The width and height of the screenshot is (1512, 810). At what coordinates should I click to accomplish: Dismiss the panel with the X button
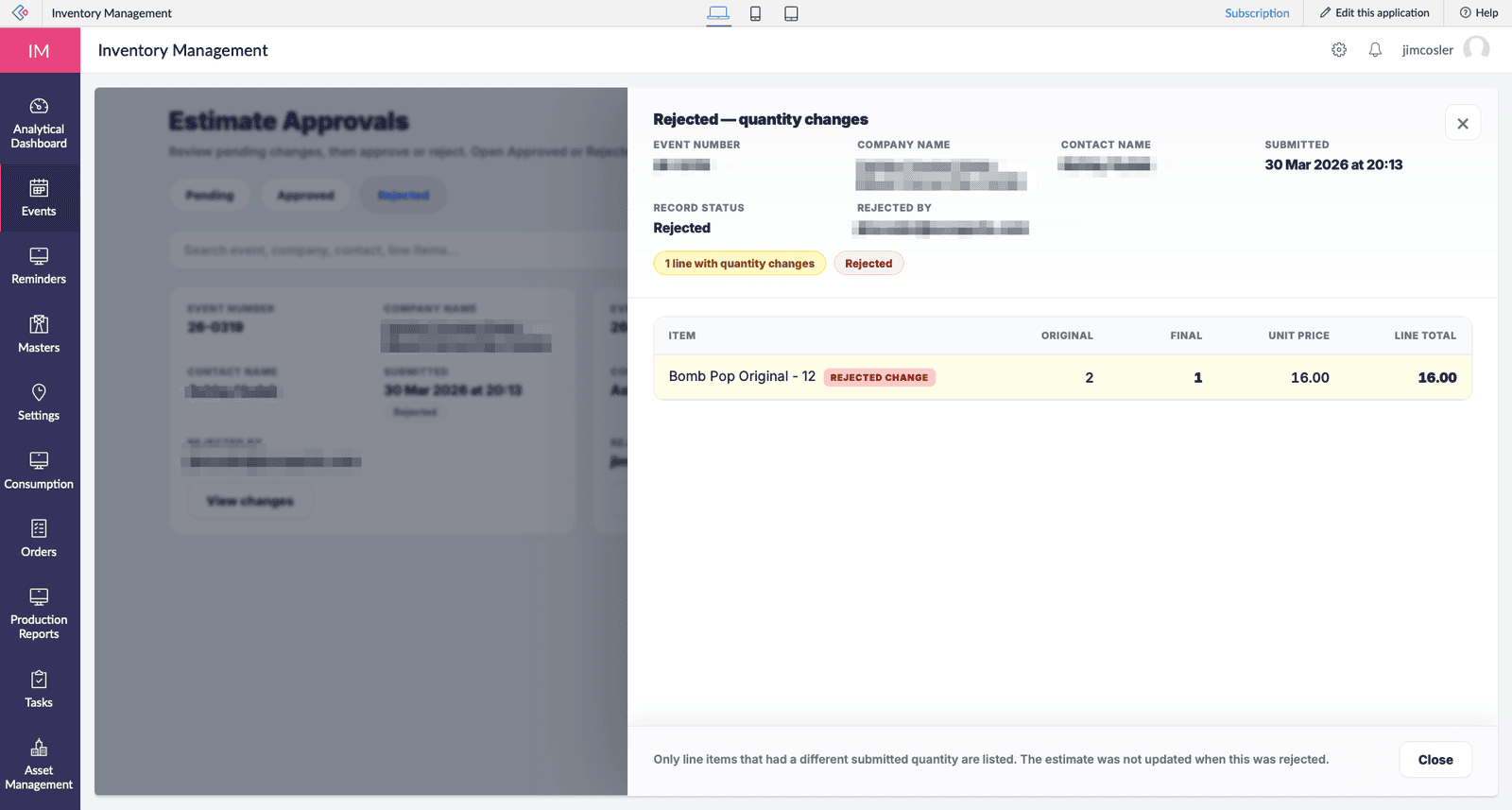pos(1462,123)
